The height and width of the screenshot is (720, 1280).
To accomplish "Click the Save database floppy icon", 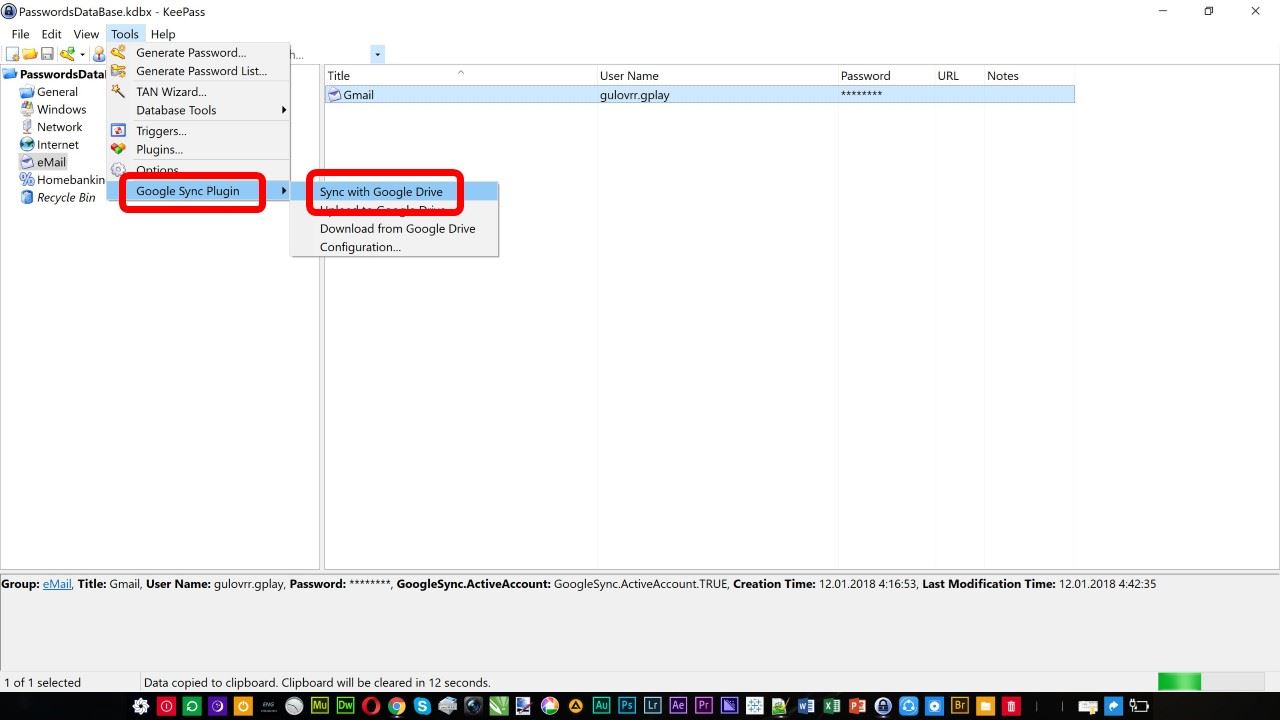I will 47,54.
